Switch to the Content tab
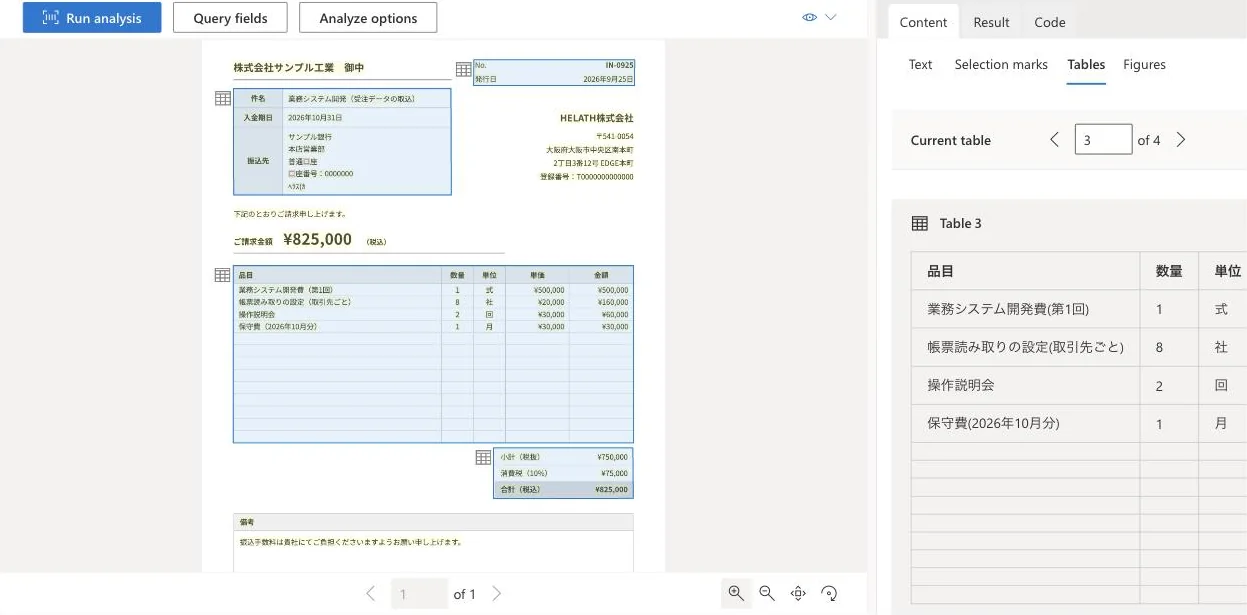The image size is (1247, 615). click(923, 22)
